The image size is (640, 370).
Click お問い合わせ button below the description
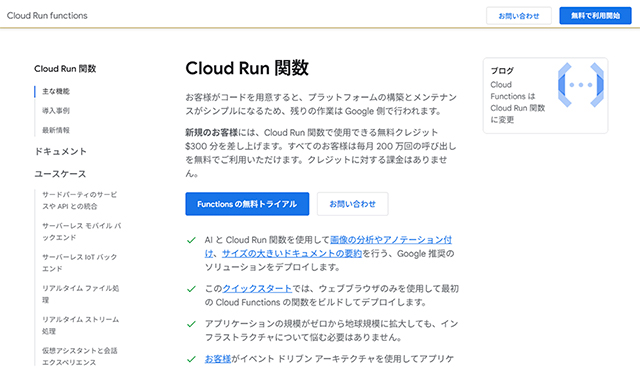(353, 204)
